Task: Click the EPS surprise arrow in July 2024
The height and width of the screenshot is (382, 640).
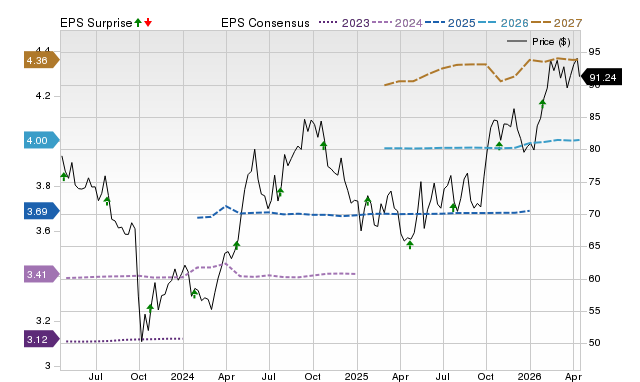Action: (x=280, y=192)
